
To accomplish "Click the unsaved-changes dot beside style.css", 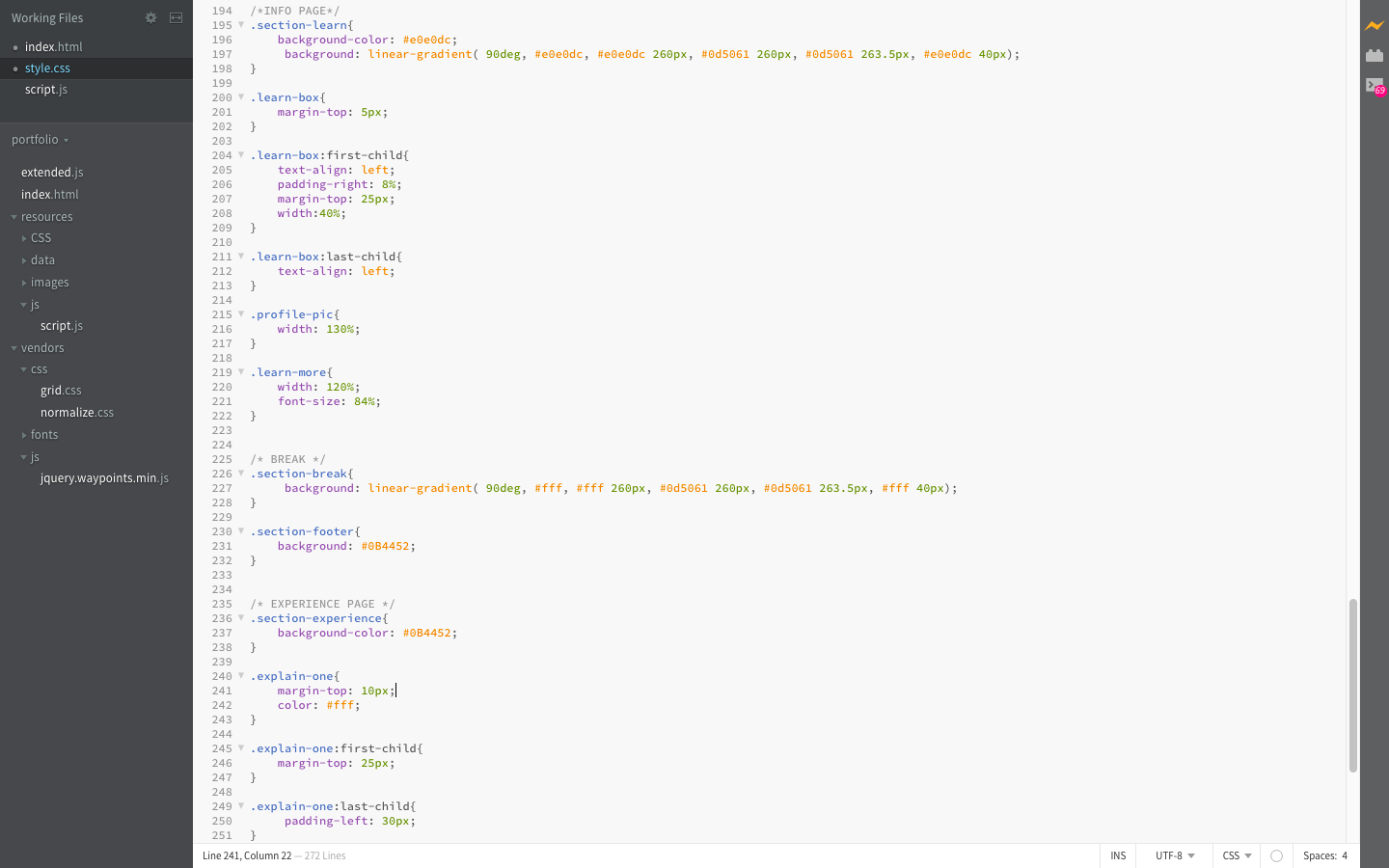I will coord(14,68).
